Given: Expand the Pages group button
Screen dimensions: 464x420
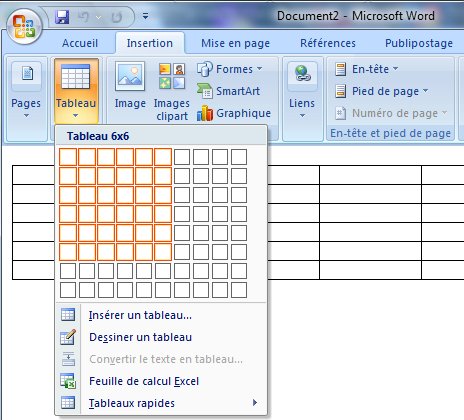Looking at the screenshot, I should 26,99.
